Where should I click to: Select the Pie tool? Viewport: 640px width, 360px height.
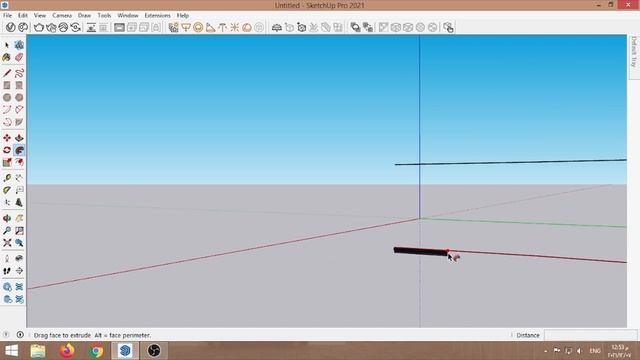[x=19, y=122]
